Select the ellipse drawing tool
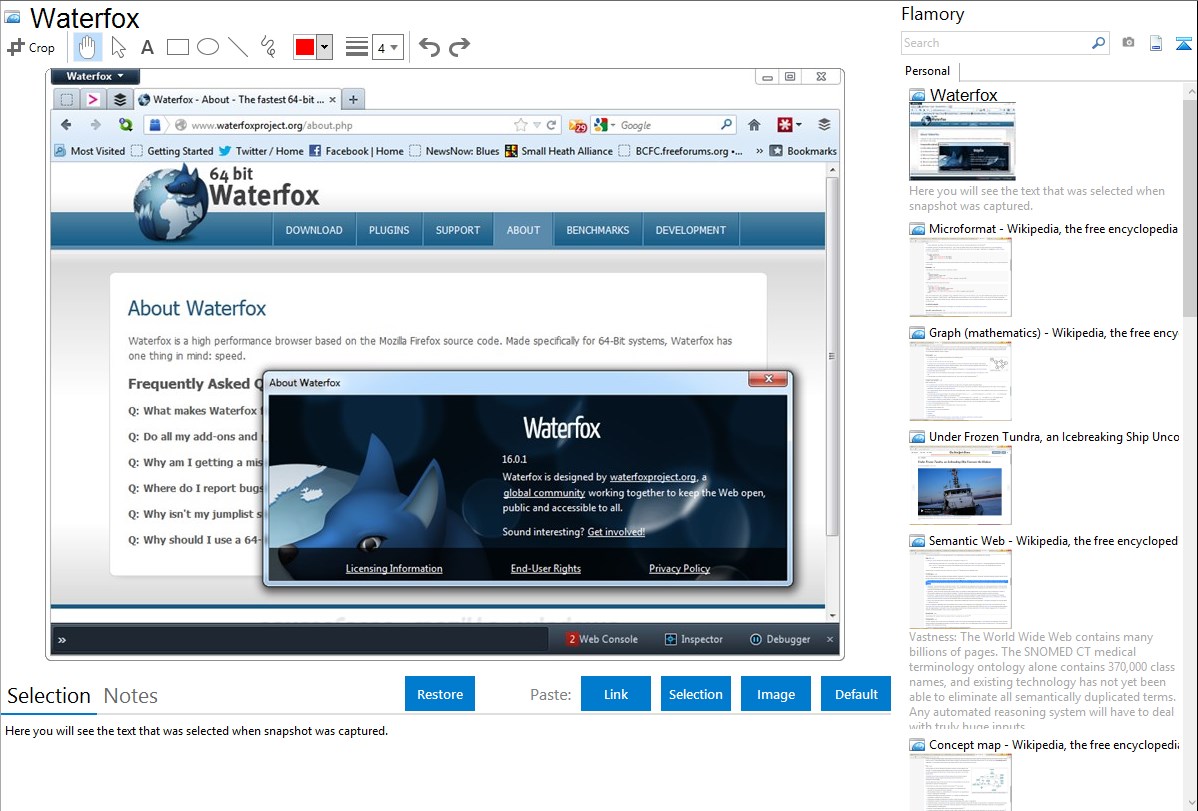 point(208,47)
